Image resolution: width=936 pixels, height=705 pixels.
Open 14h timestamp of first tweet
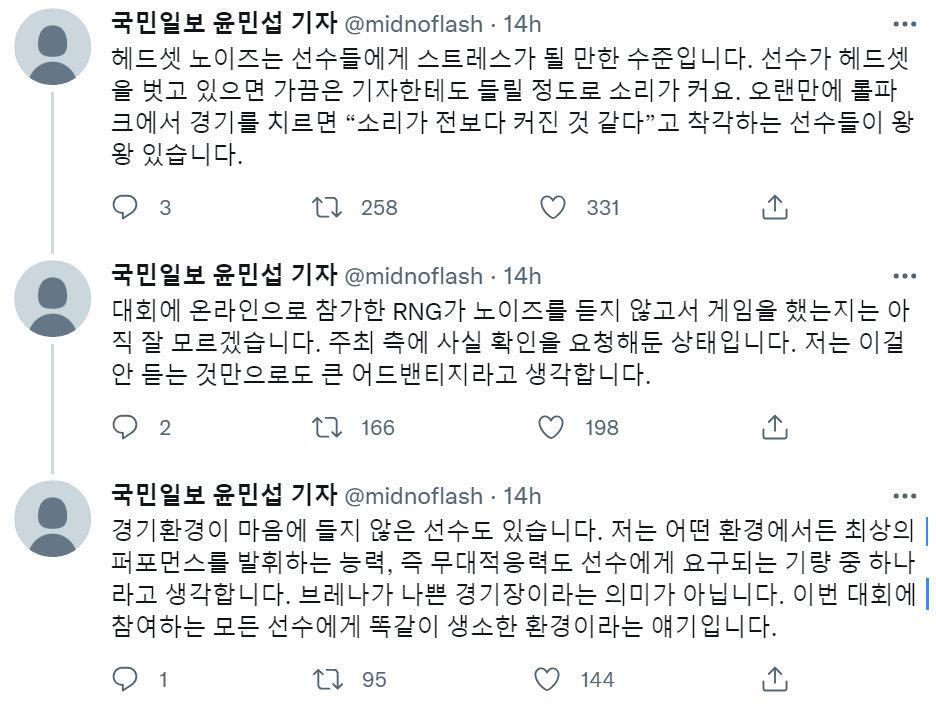(521, 23)
